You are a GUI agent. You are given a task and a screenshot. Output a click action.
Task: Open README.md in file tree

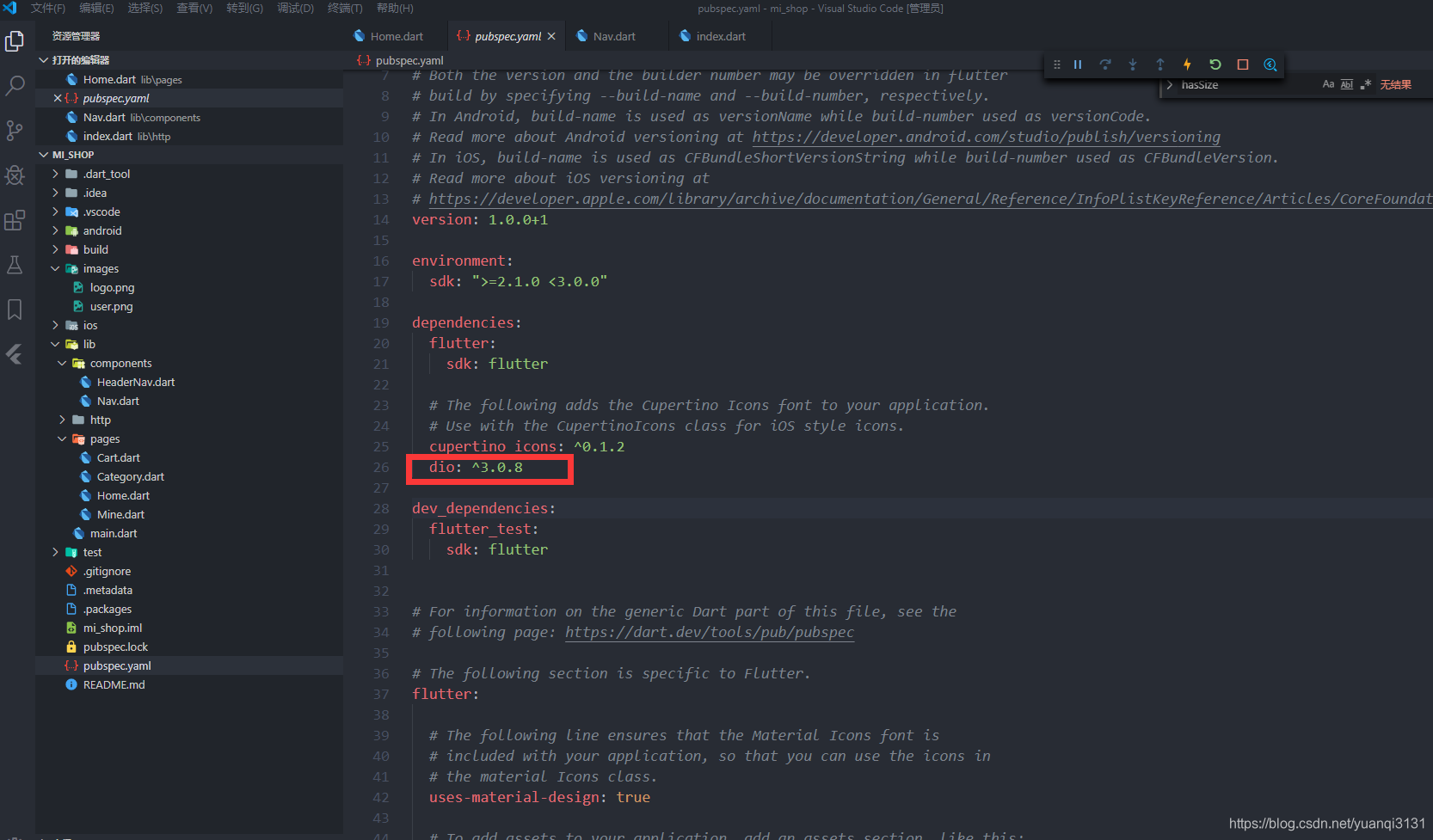coord(114,684)
